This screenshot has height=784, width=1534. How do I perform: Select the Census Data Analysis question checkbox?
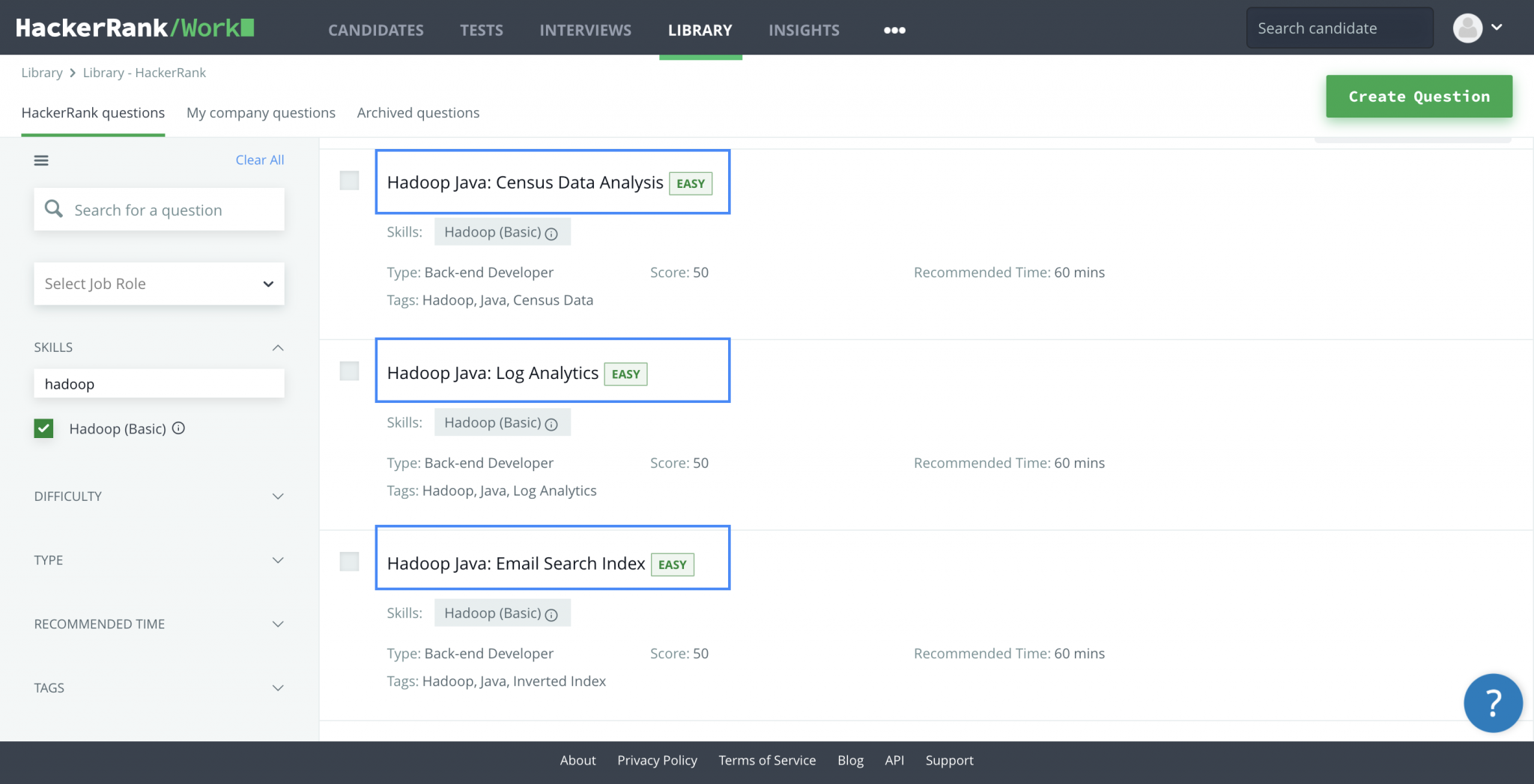tap(349, 180)
